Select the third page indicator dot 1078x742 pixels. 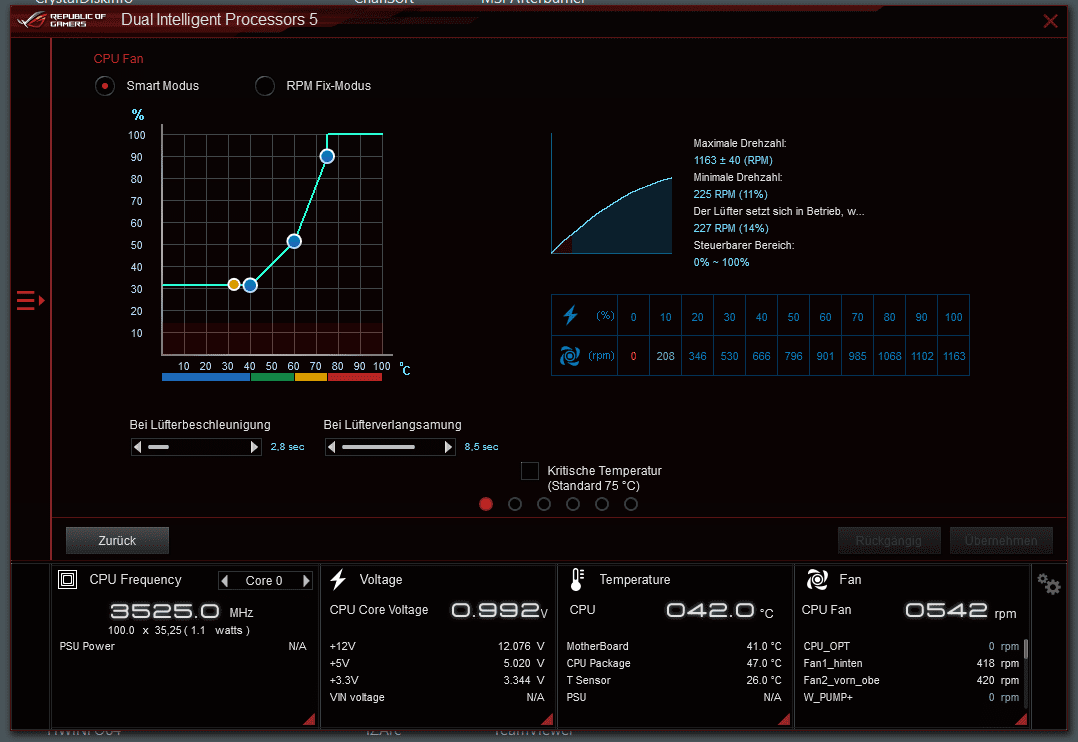544,504
